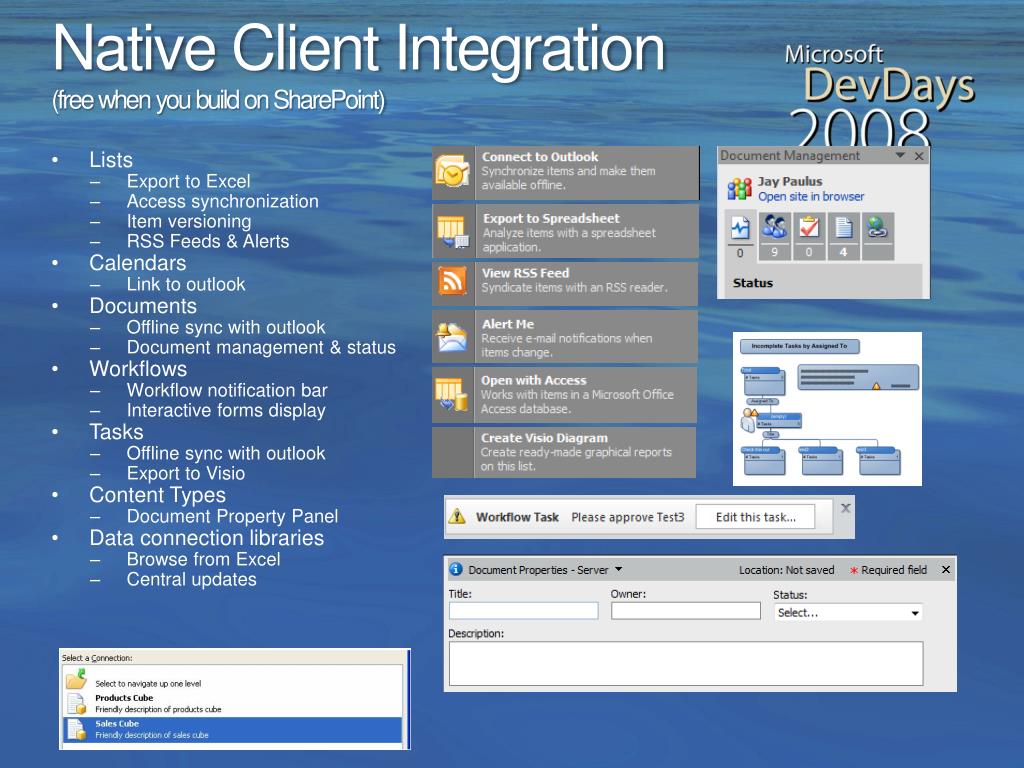Screen dimensions: 1024x768
Task: Click the Alert Me envelope icon
Action: (452, 337)
